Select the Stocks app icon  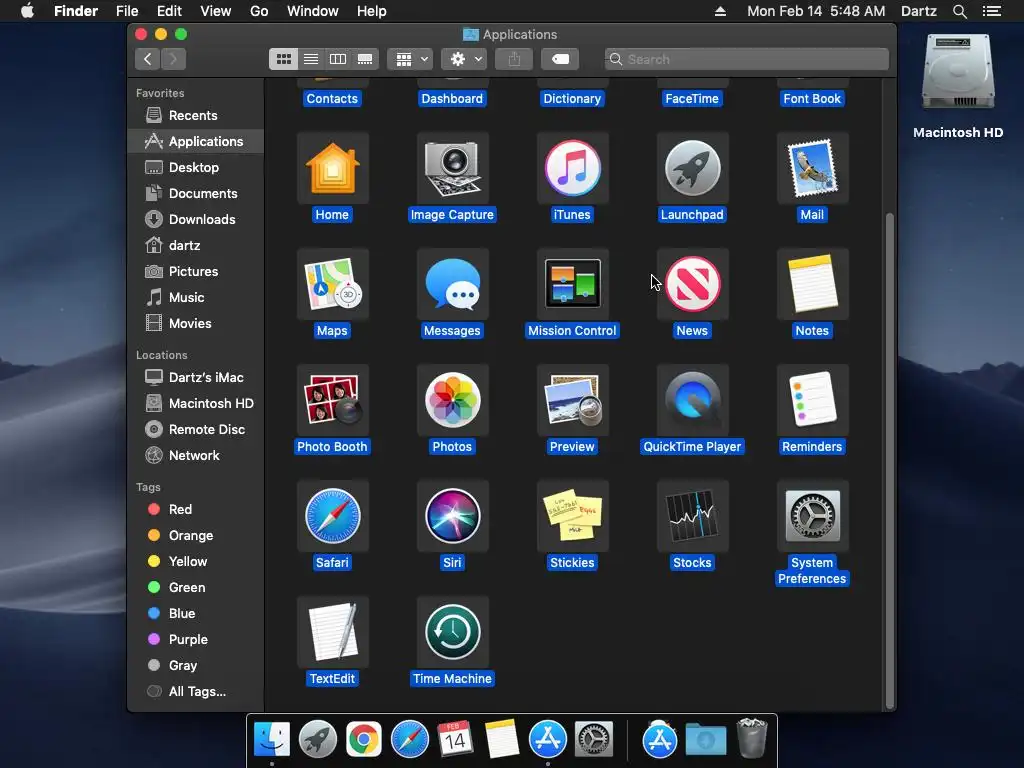(692, 516)
